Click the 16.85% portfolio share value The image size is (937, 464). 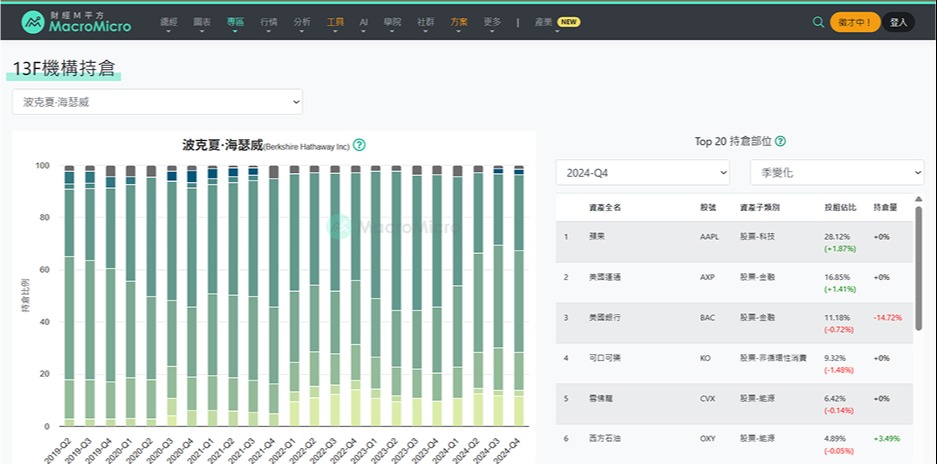pyautogui.click(x=837, y=277)
